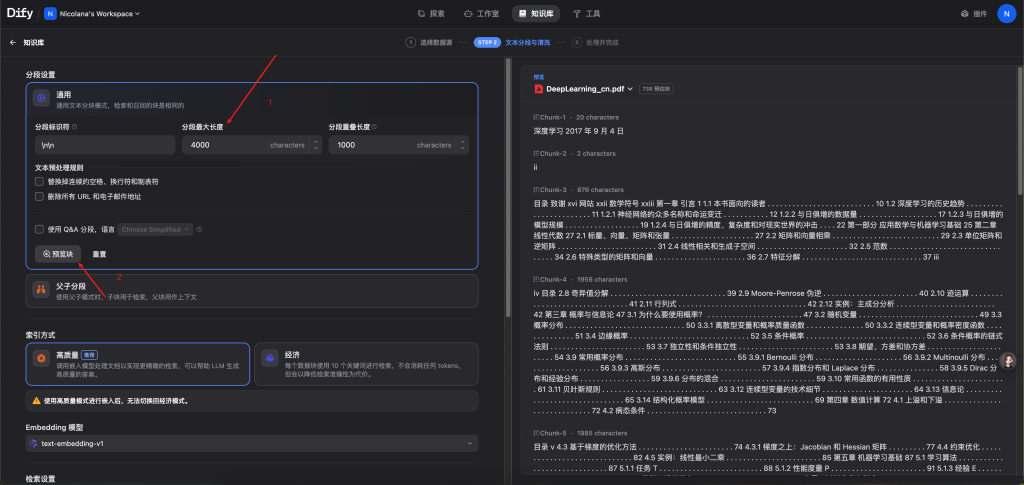
Task: Click the Dify logo in header
Action: pyautogui.click(x=22, y=13)
